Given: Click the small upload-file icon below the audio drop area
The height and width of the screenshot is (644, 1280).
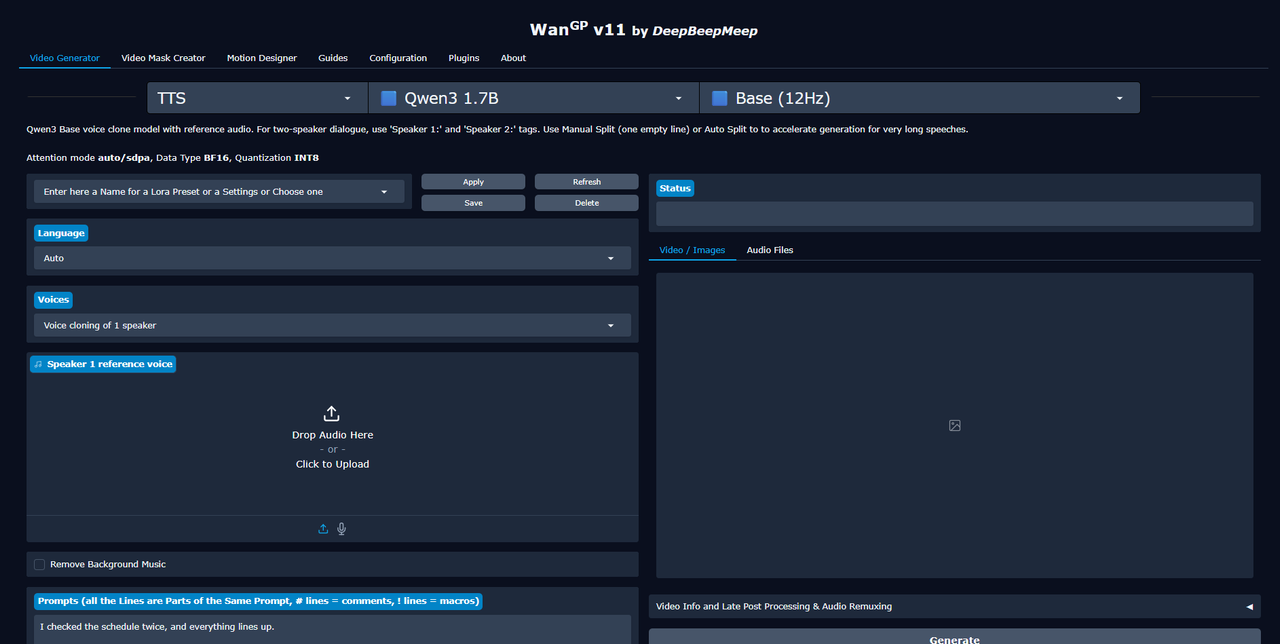Looking at the screenshot, I should pos(323,529).
